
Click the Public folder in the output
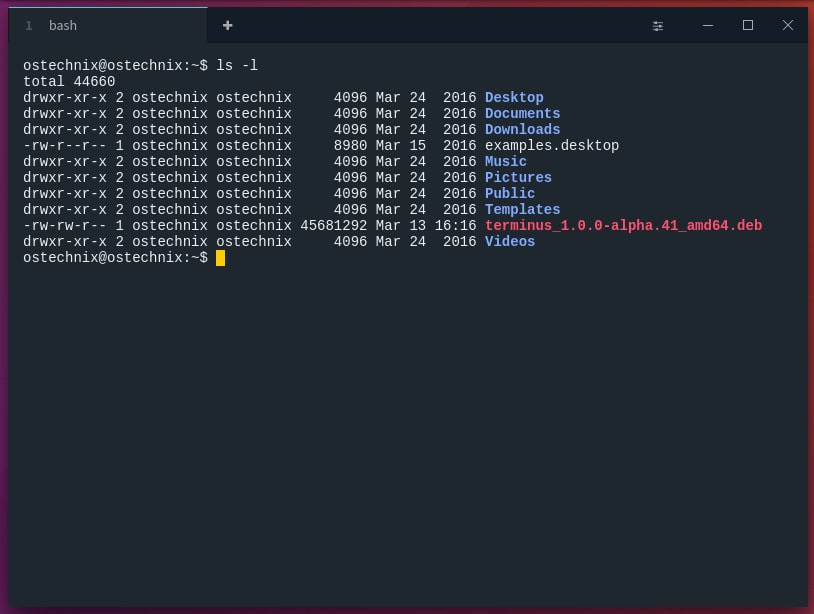[x=509, y=193]
